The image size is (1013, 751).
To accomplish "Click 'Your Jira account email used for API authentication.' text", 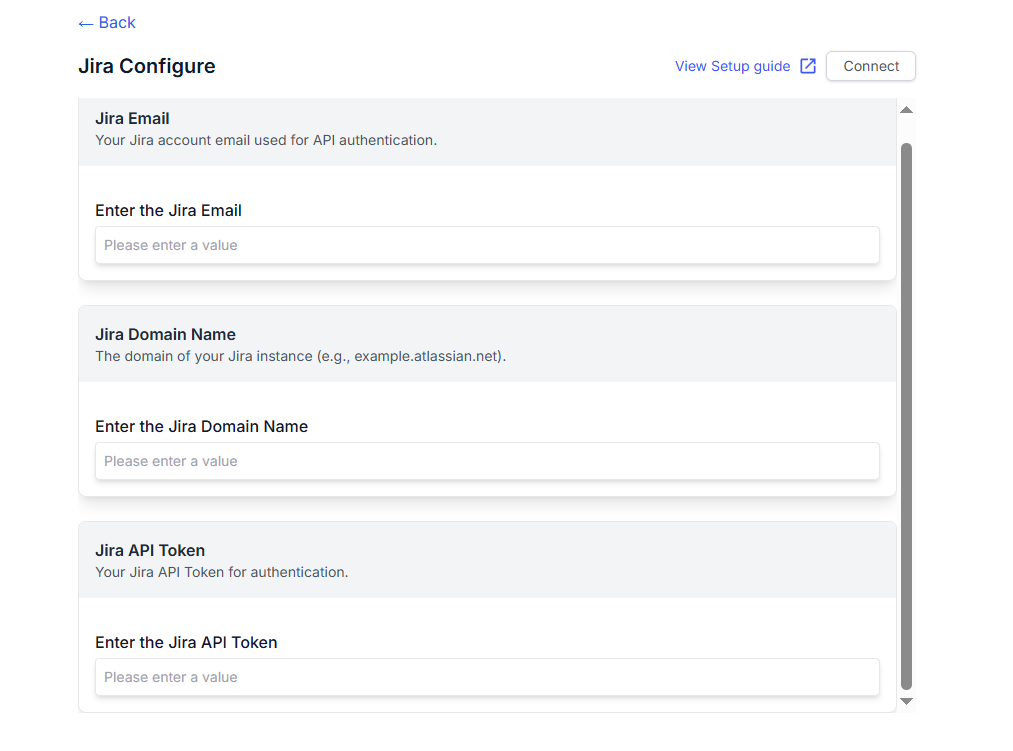I will coord(266,140).
